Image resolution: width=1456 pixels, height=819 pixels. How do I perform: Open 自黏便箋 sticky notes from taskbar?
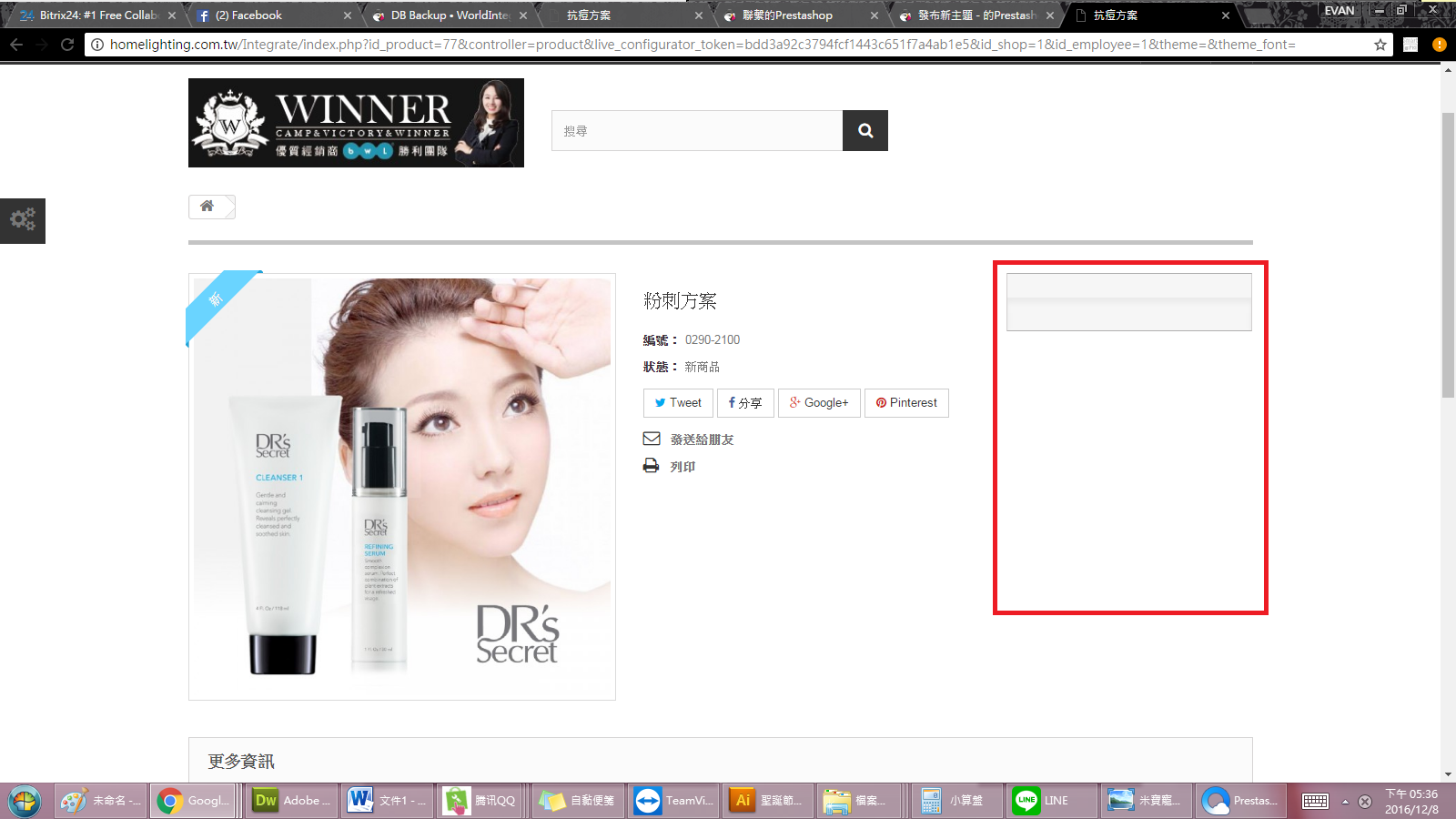coord(579,801)
